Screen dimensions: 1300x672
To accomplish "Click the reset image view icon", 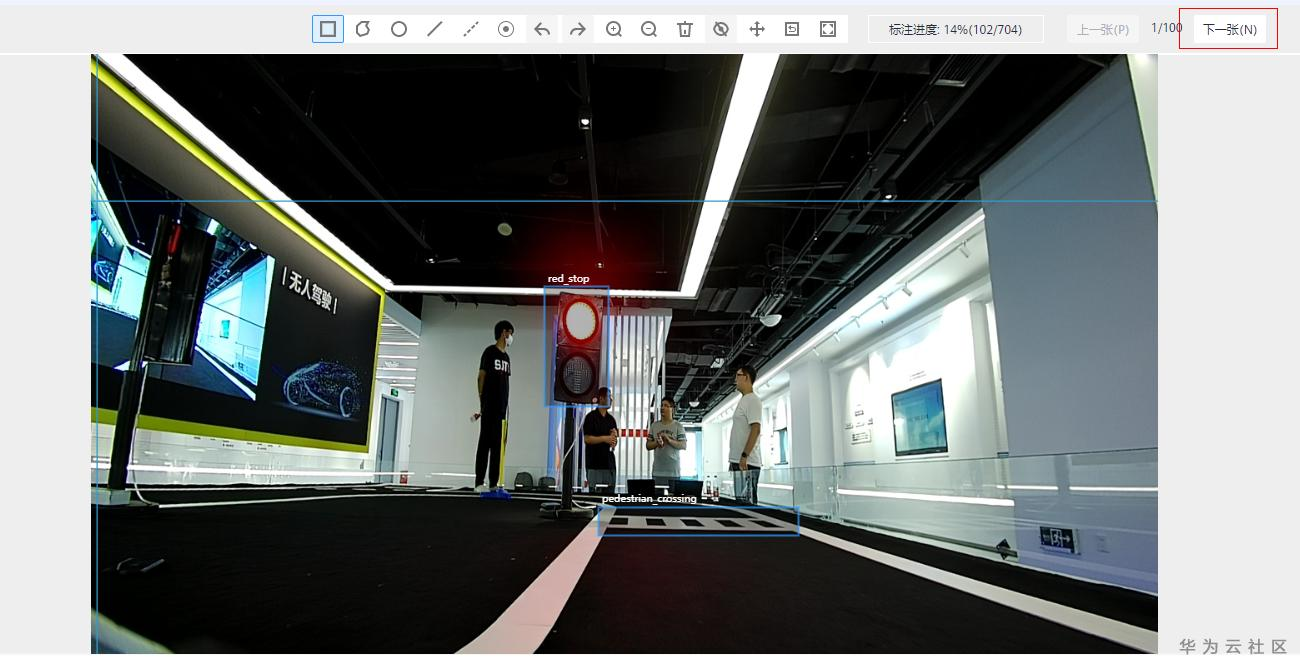I will point(792,29).
